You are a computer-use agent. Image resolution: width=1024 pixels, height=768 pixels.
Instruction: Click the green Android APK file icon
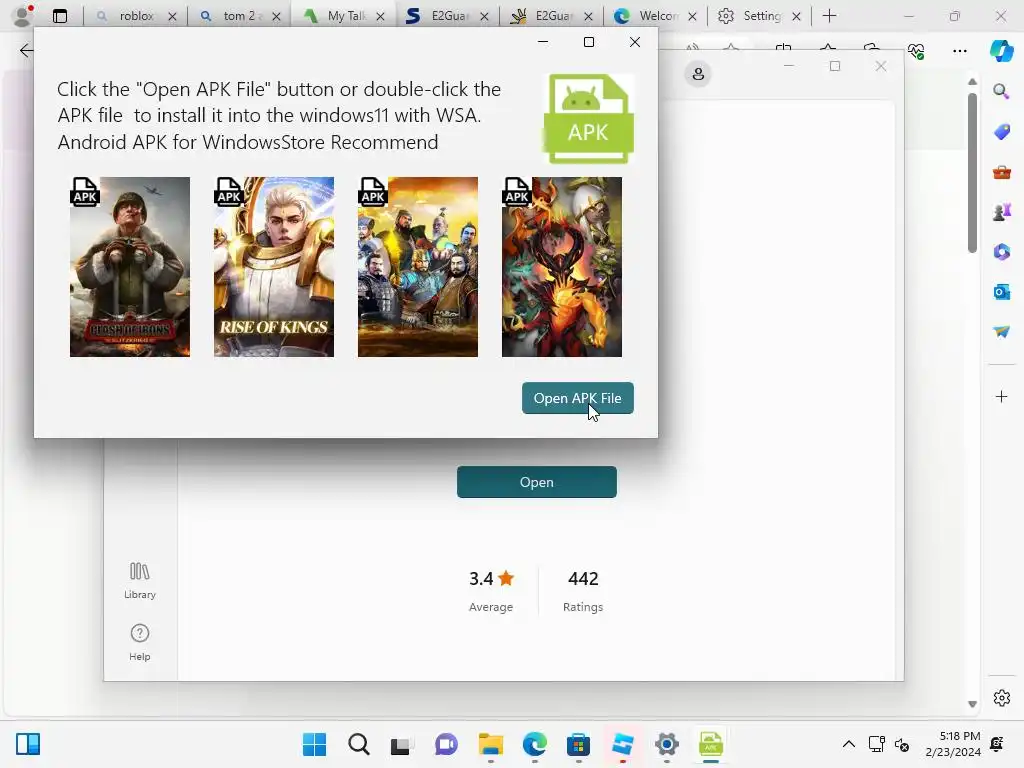tap(588, 118)
